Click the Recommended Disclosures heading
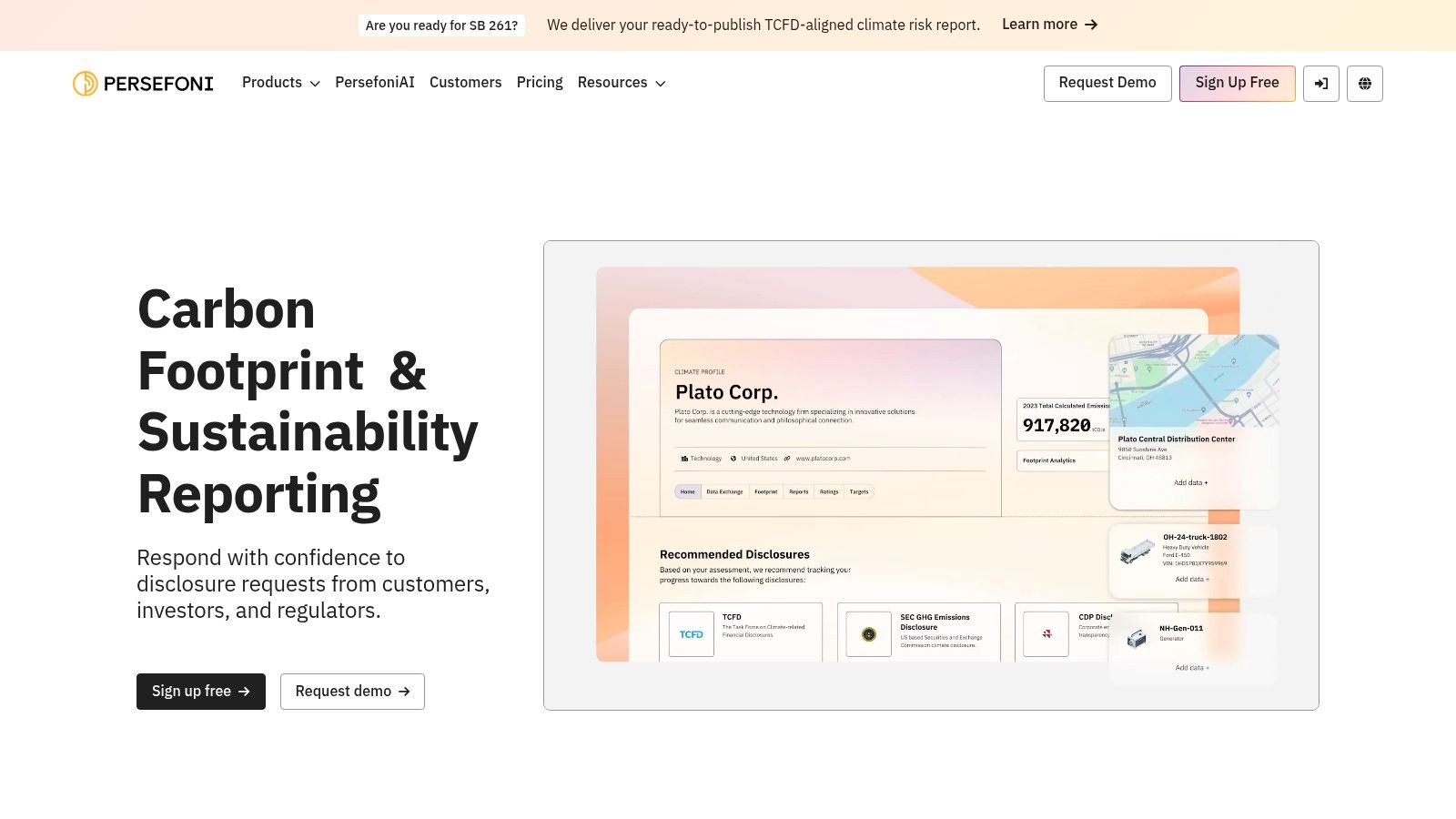 click(734, 554)
